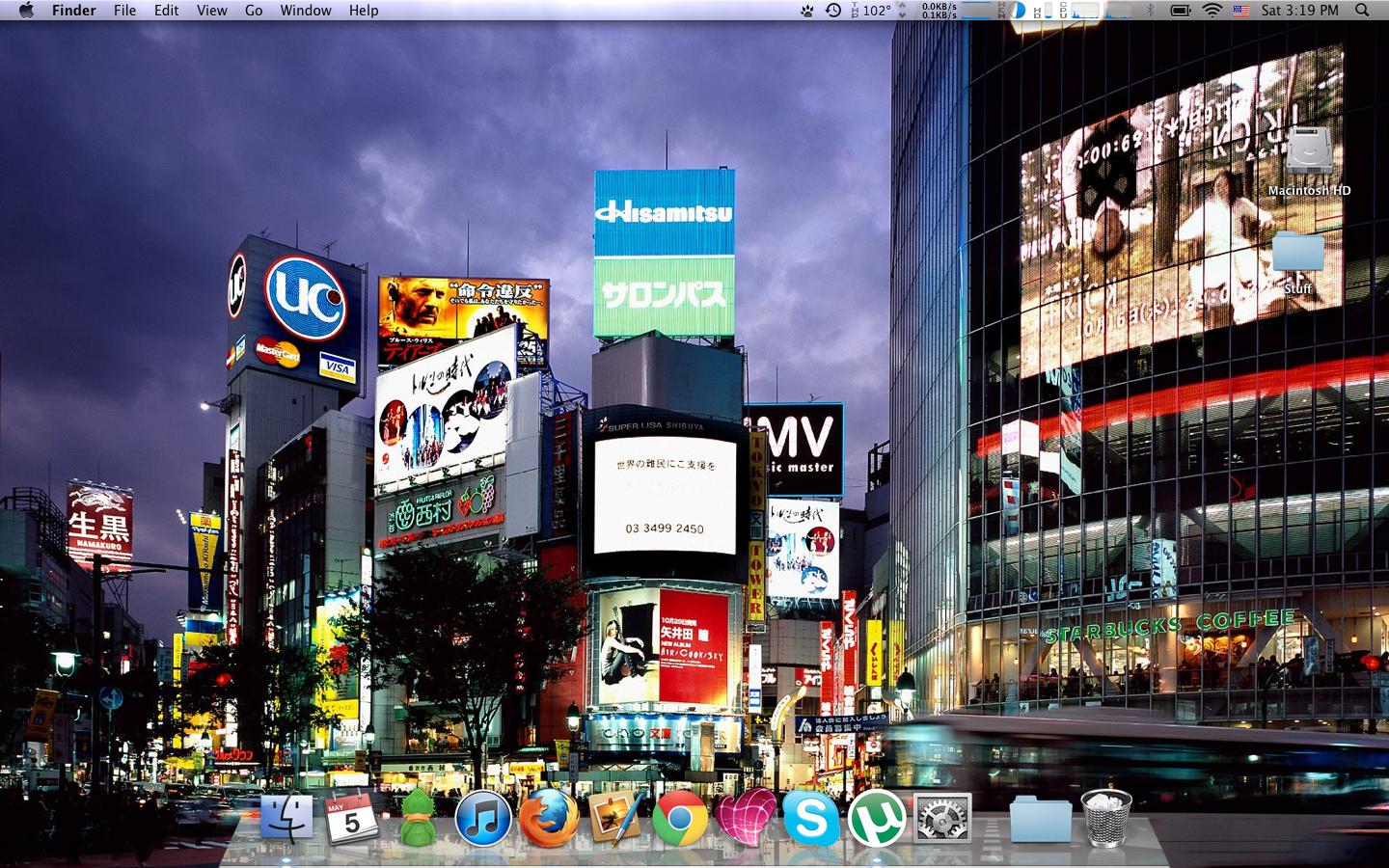Open the US flag input menu
Viewport: 1389px width, 868px height.
point(1241,10)
